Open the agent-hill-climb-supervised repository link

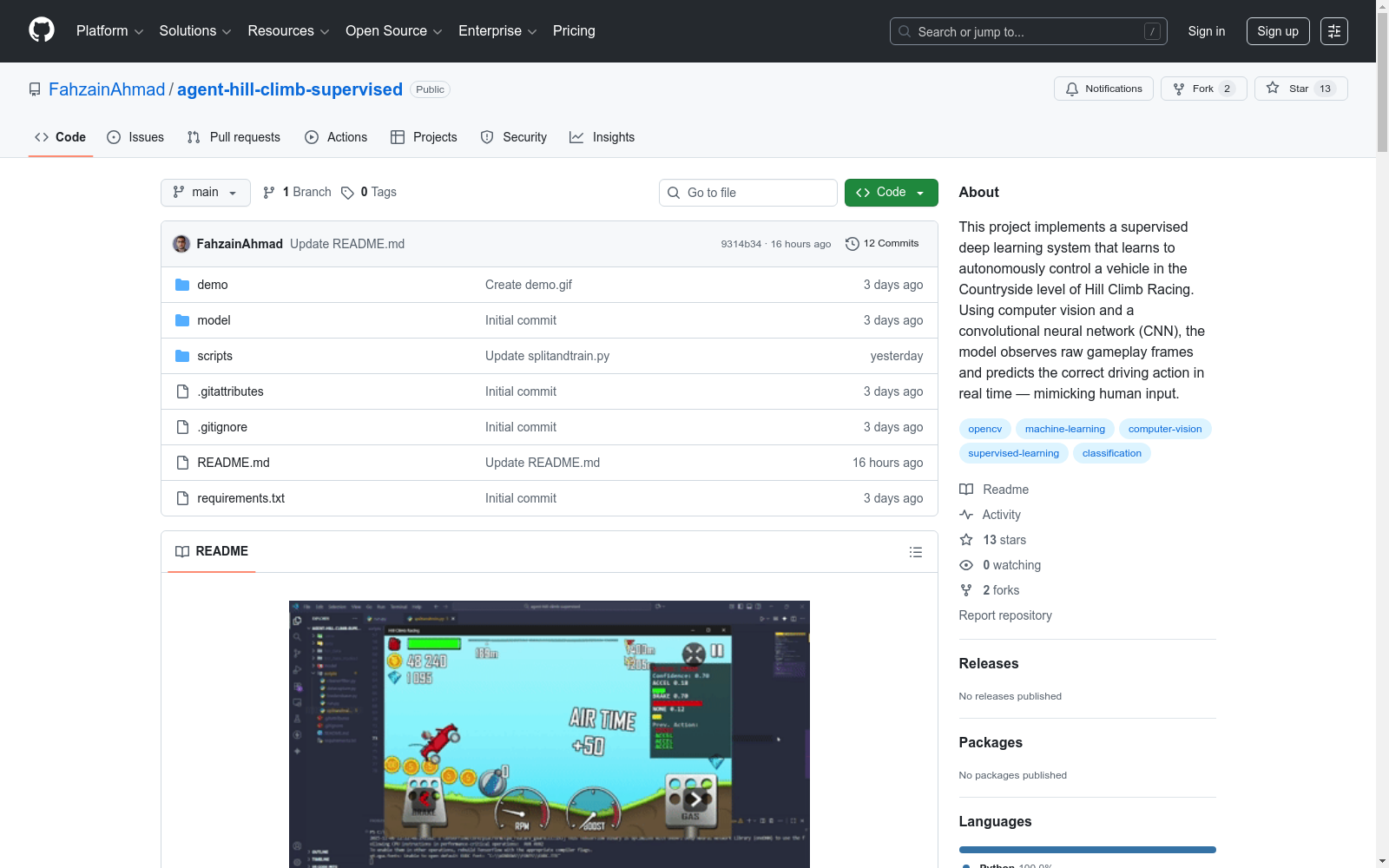290,89
